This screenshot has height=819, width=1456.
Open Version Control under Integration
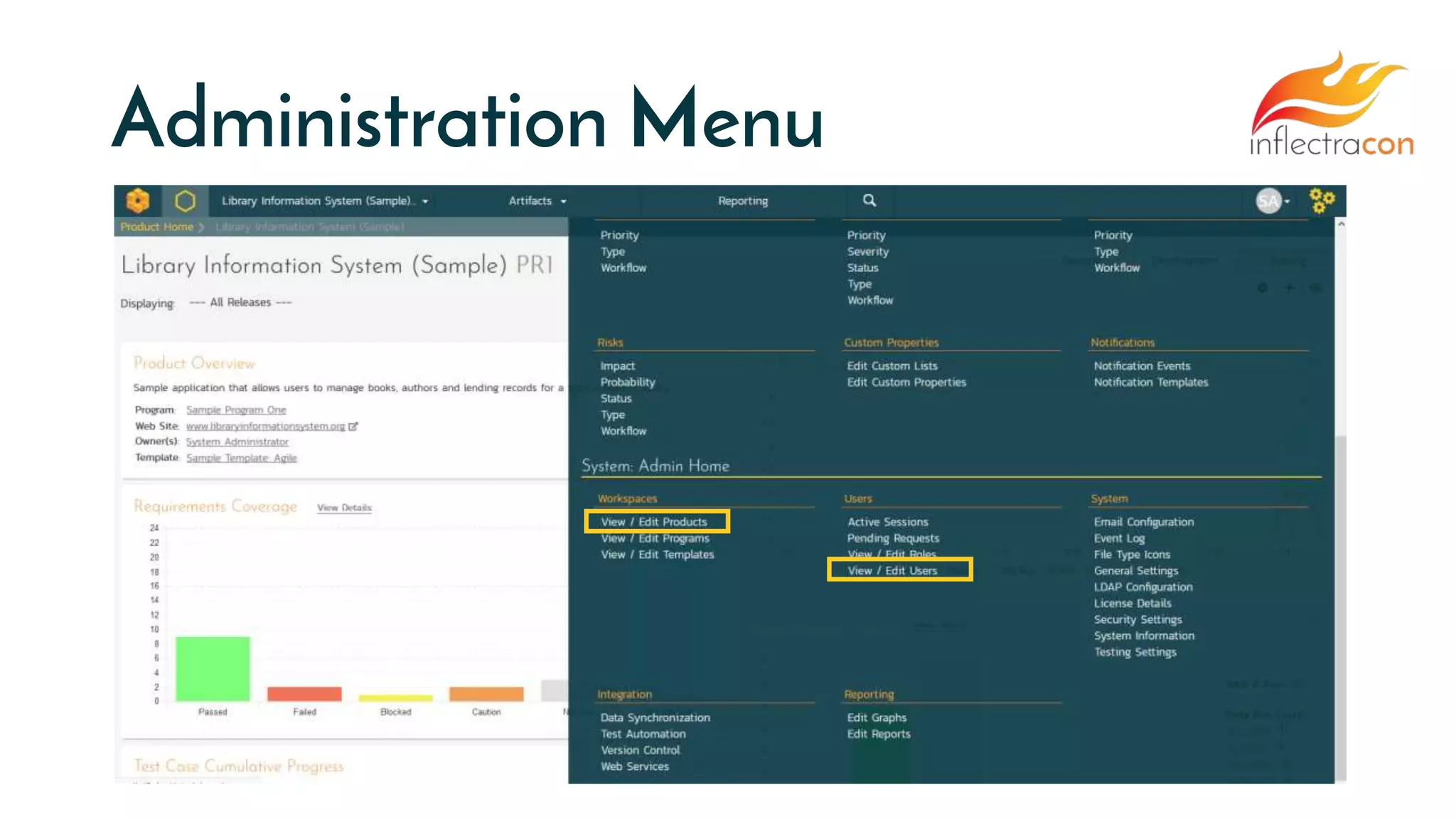pos(641,751)
